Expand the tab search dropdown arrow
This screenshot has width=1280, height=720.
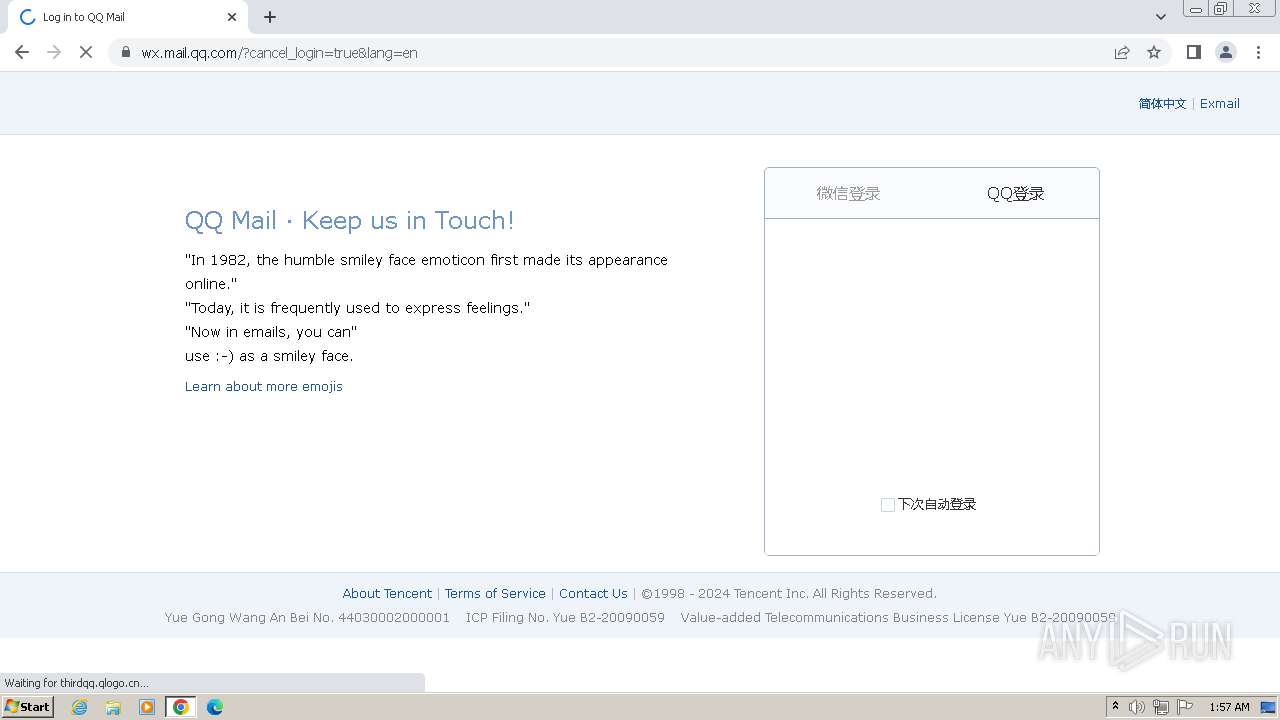pos(1160,17)
